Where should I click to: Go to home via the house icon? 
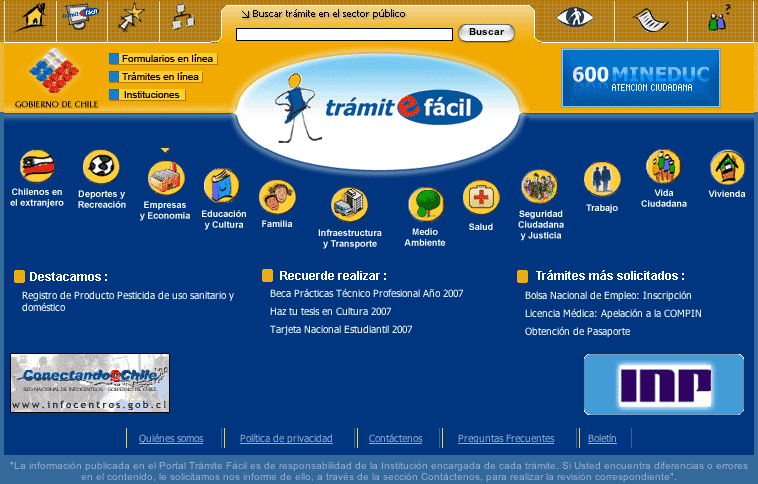click(x=30, y=18)
